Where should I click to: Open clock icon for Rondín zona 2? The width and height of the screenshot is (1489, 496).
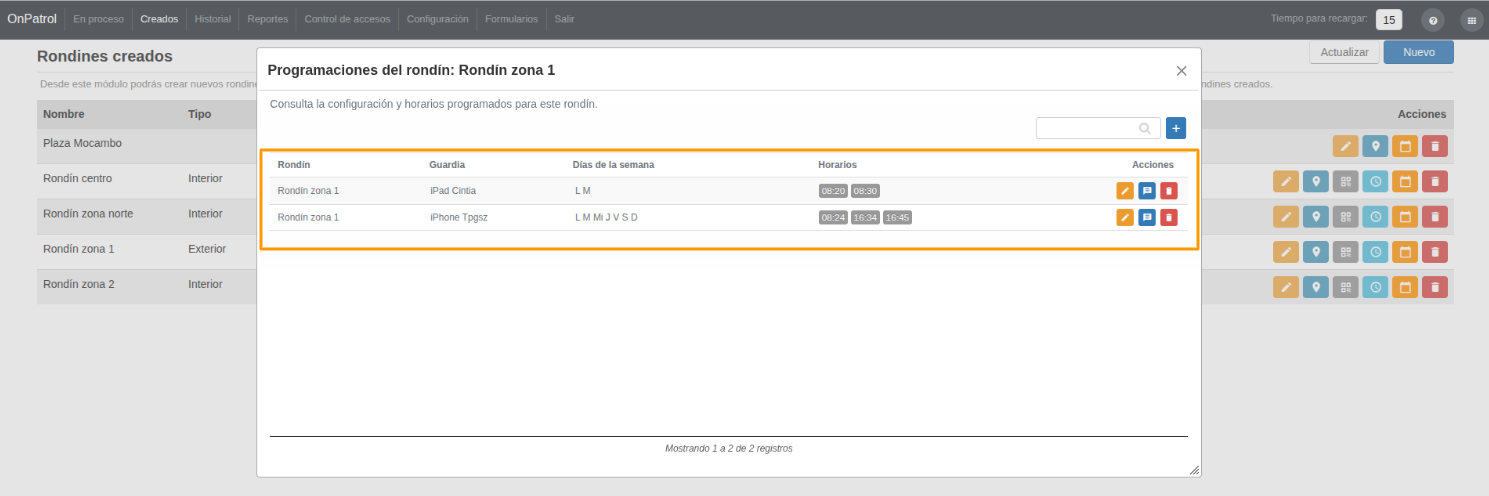tap(1376, 287)
